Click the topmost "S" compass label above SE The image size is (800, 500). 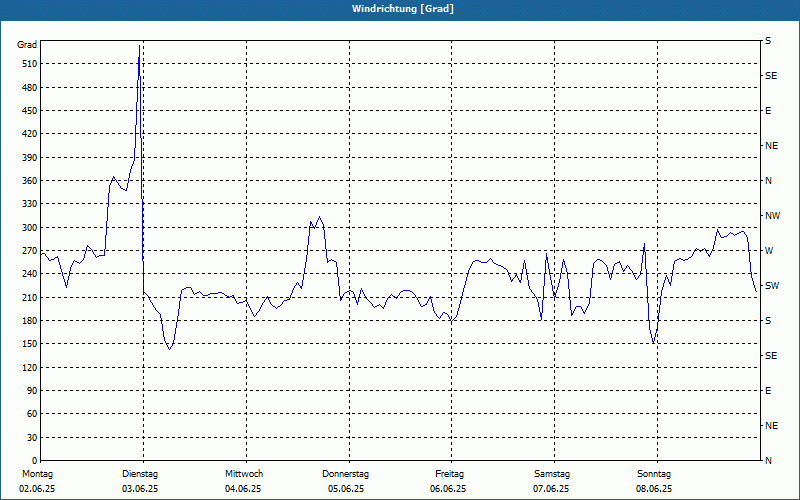click(768, 41)
